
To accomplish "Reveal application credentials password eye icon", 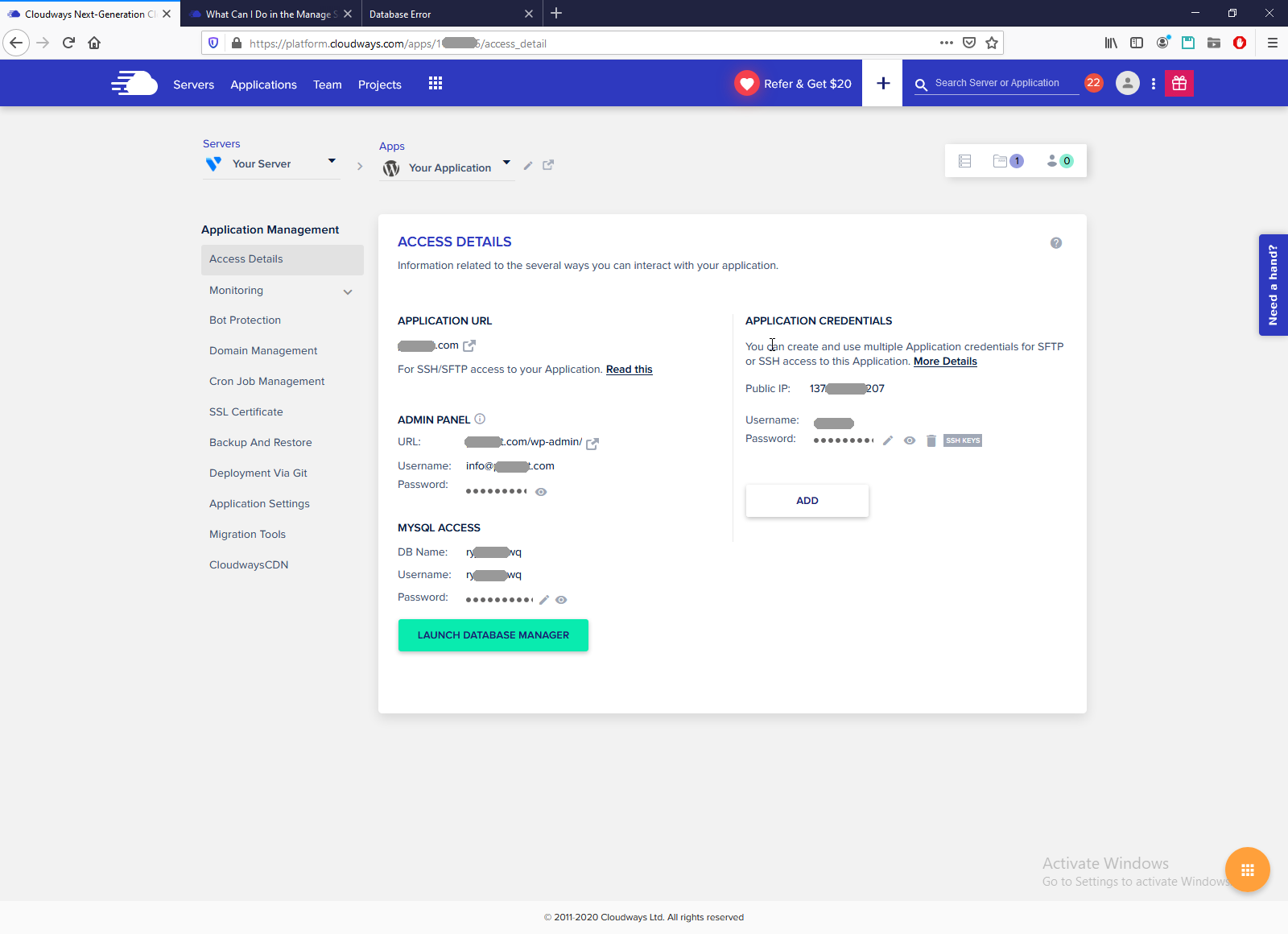I will point(910,440).
